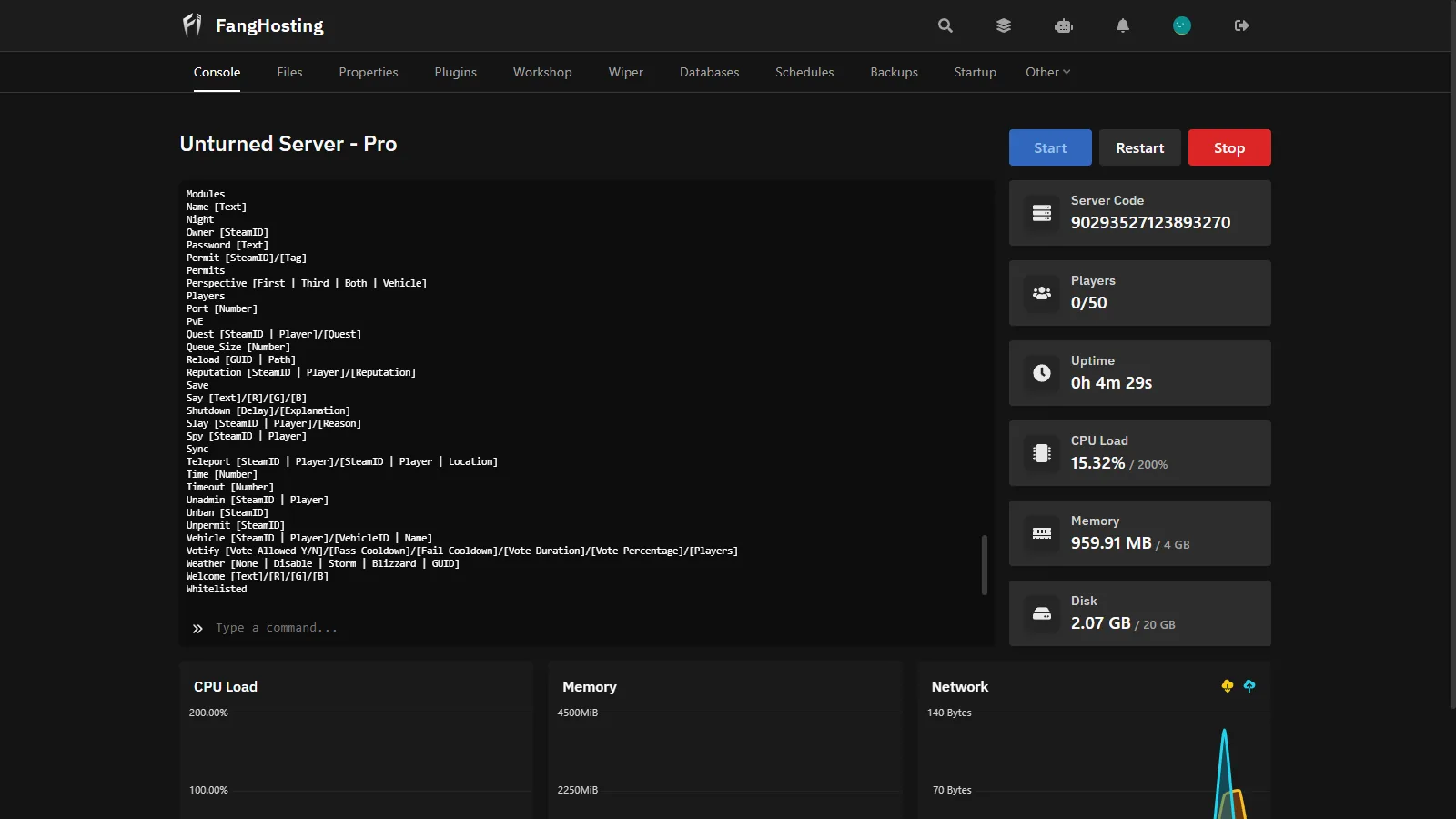Click the sign-out arrow icon
1456x819 pixels.
[1241, 25]
